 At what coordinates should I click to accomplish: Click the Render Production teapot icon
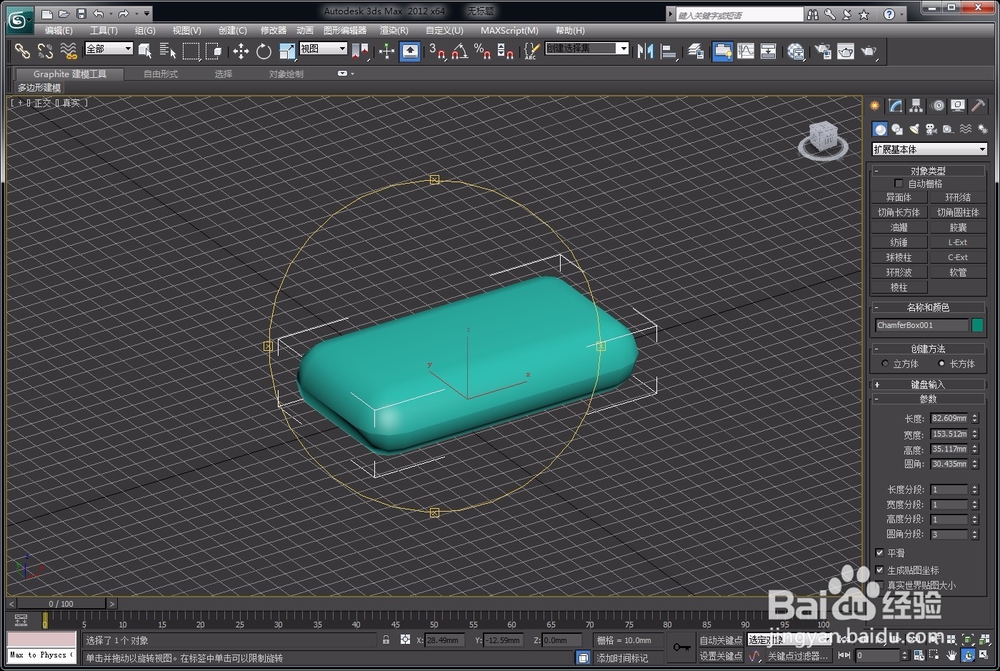pyautogui.click(x=869, y=51)
